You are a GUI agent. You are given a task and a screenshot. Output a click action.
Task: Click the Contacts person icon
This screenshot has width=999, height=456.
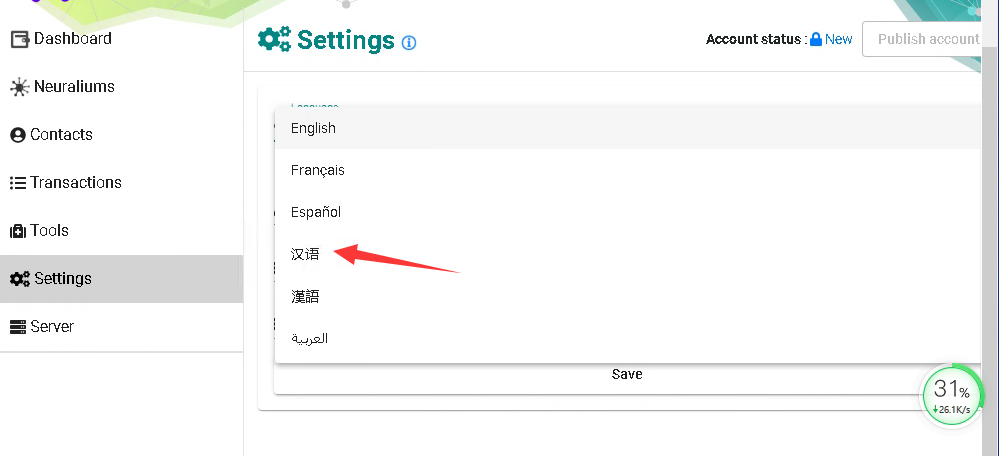pos(18,135)
